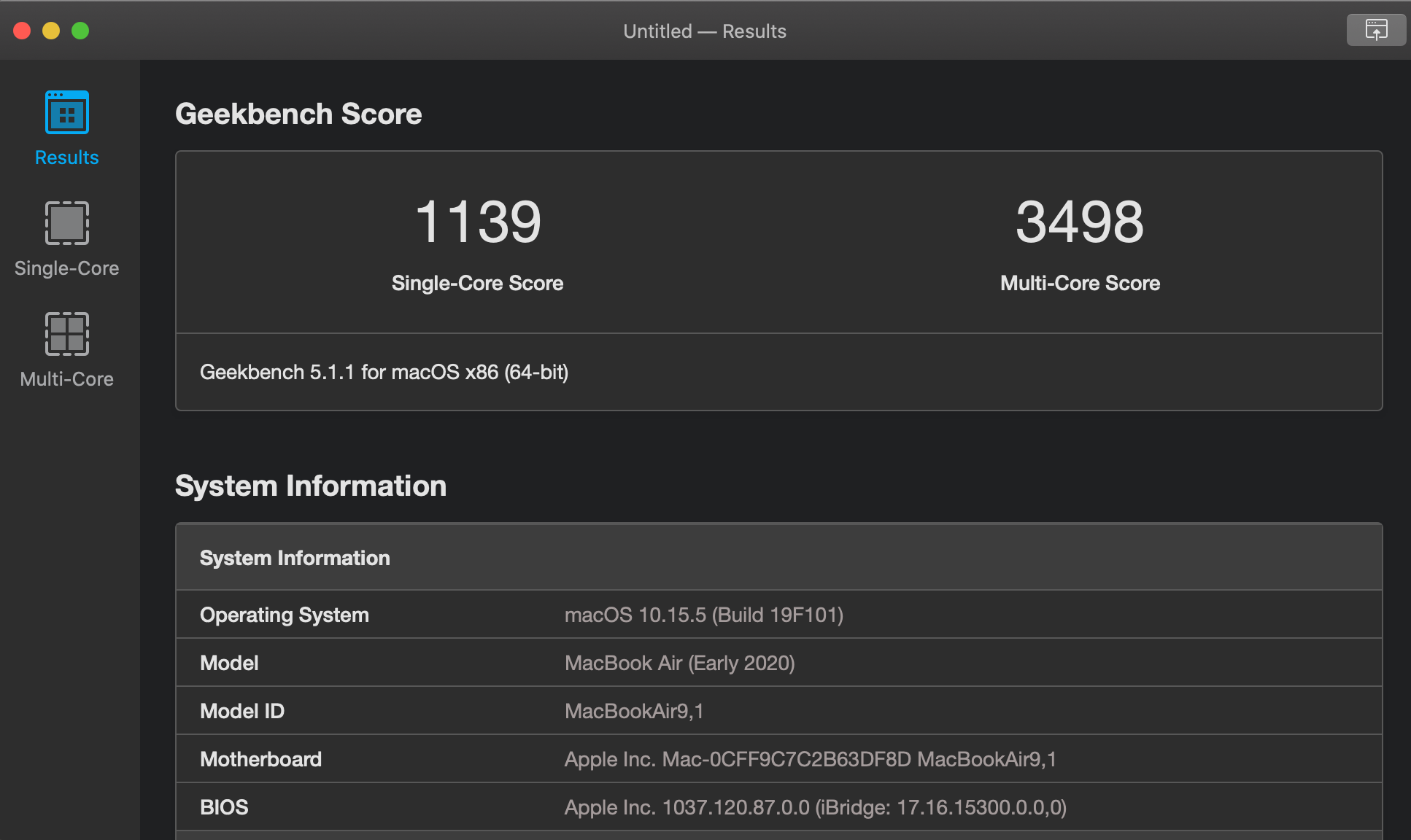Click the Results sidebar icon
This screenshot has width=1411, height=840.
(67, 112)
